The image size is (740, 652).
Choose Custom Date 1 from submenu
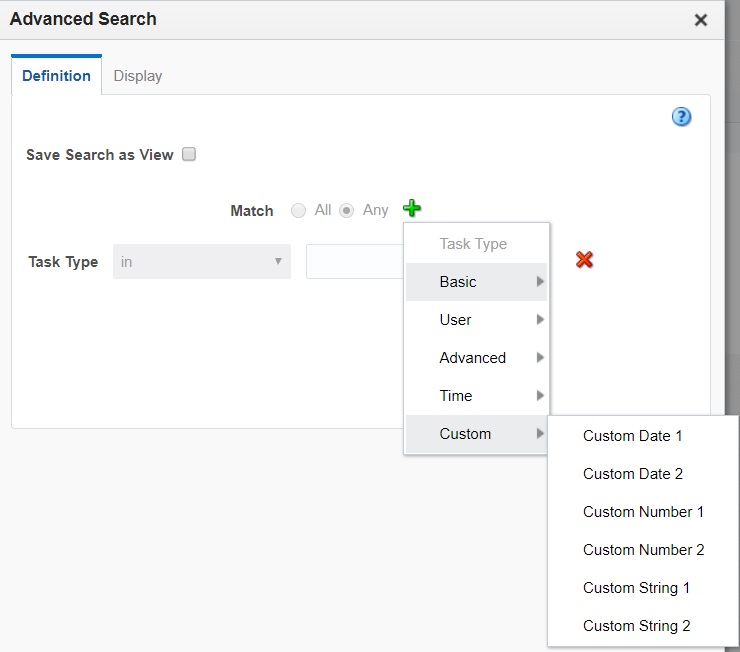(632, 436)
